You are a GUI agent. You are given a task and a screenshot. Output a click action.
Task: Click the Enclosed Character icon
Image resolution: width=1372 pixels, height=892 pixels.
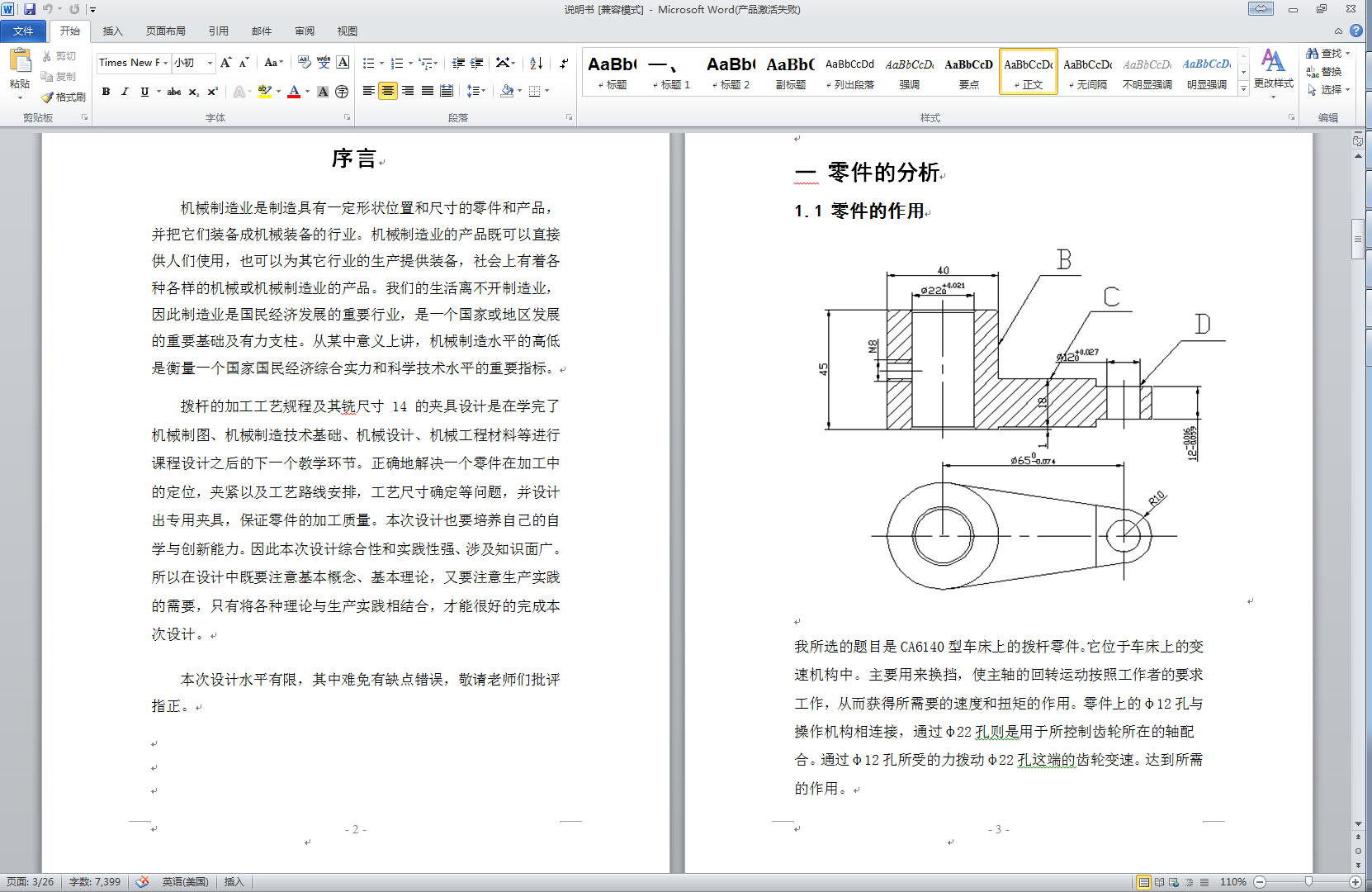pos(342,92)
